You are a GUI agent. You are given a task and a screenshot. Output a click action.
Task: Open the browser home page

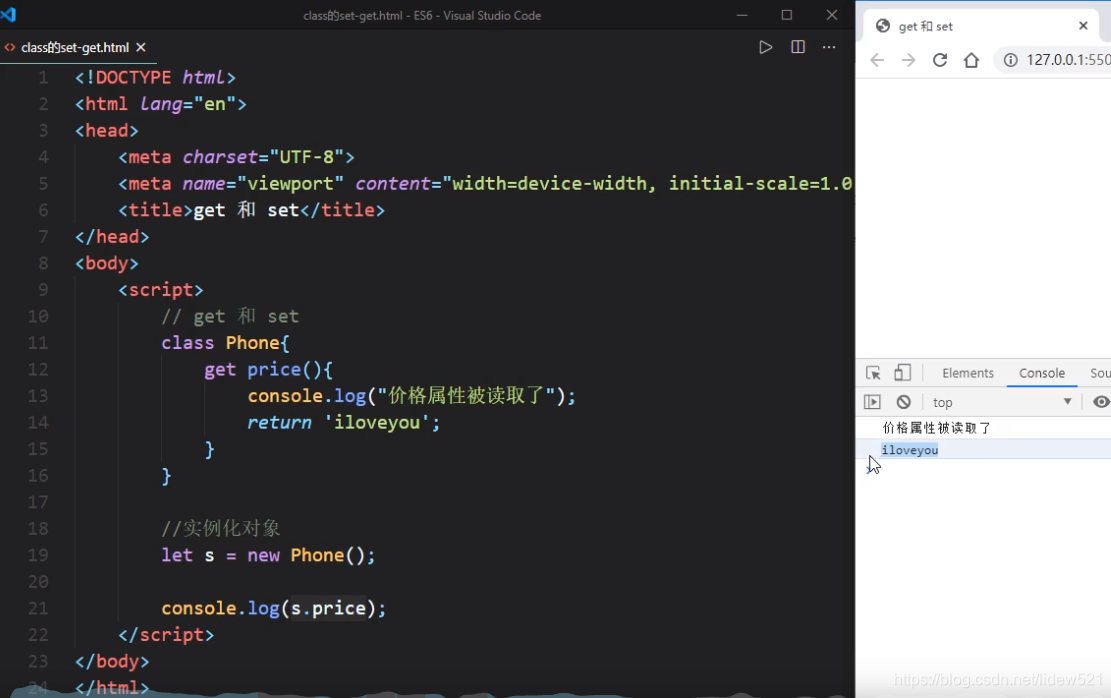[971, 60]
